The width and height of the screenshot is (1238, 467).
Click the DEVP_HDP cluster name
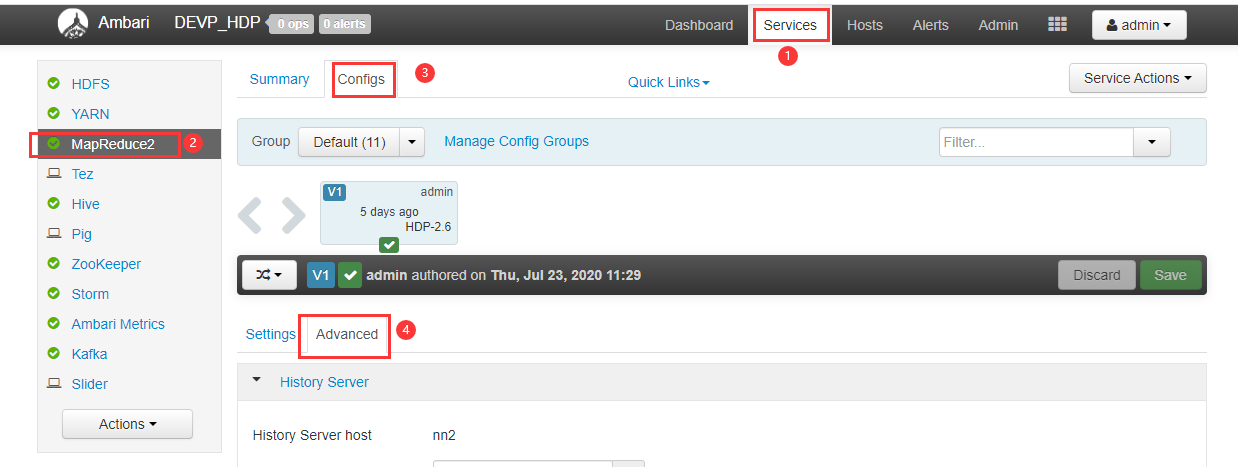[218, 23]
